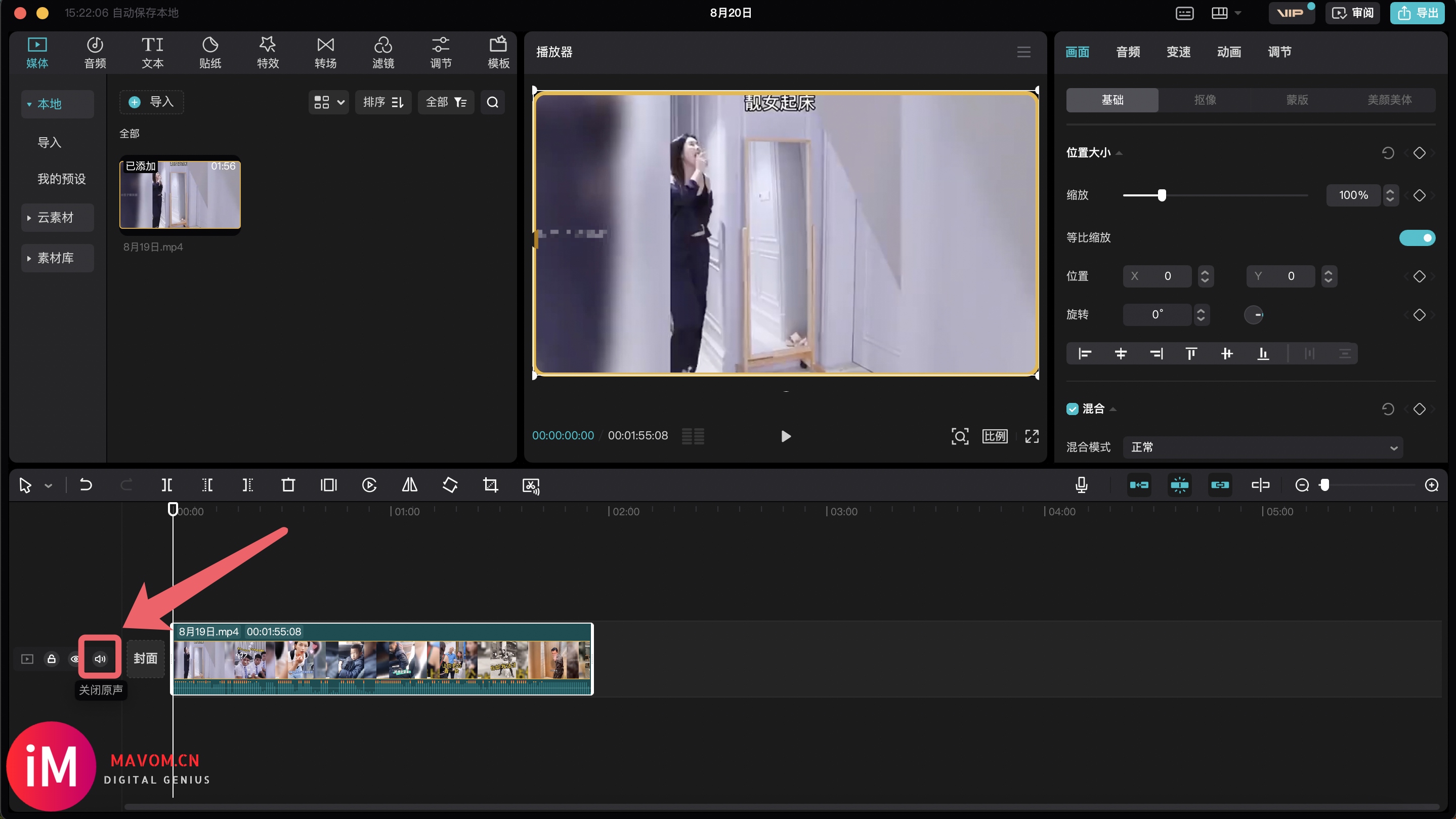This screenshot has height=819, width=1456.
Task: Click the crop tool icon
Action: click(x=491, y=485)
